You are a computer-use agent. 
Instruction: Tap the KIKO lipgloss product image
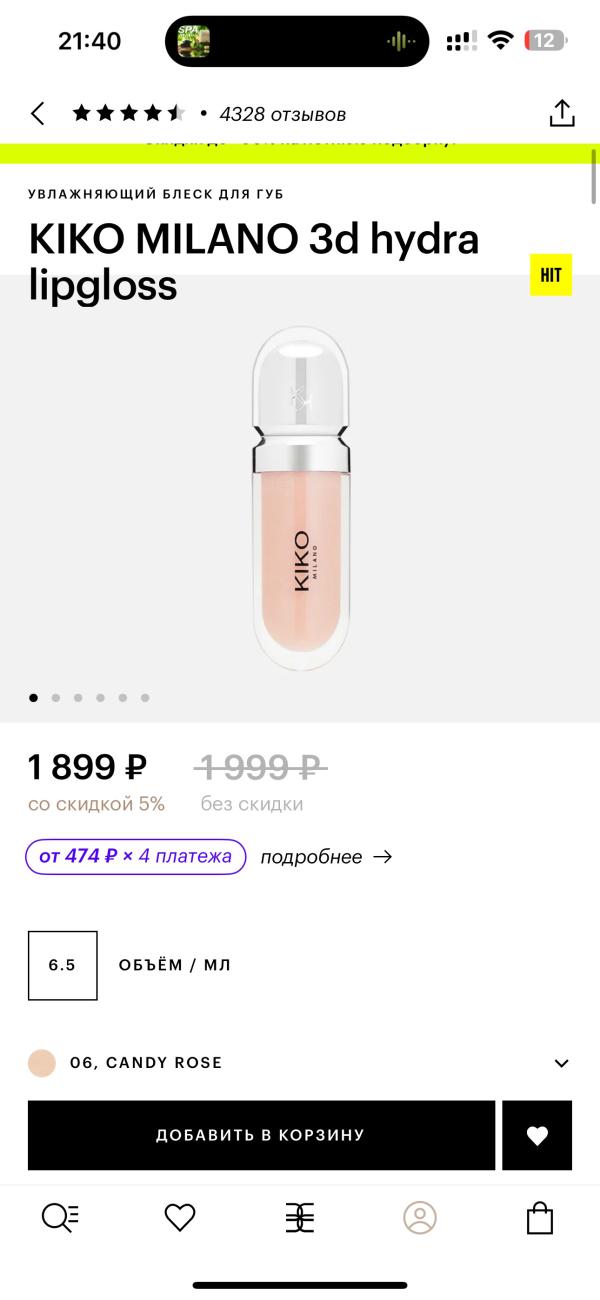[x=300, y=500]
